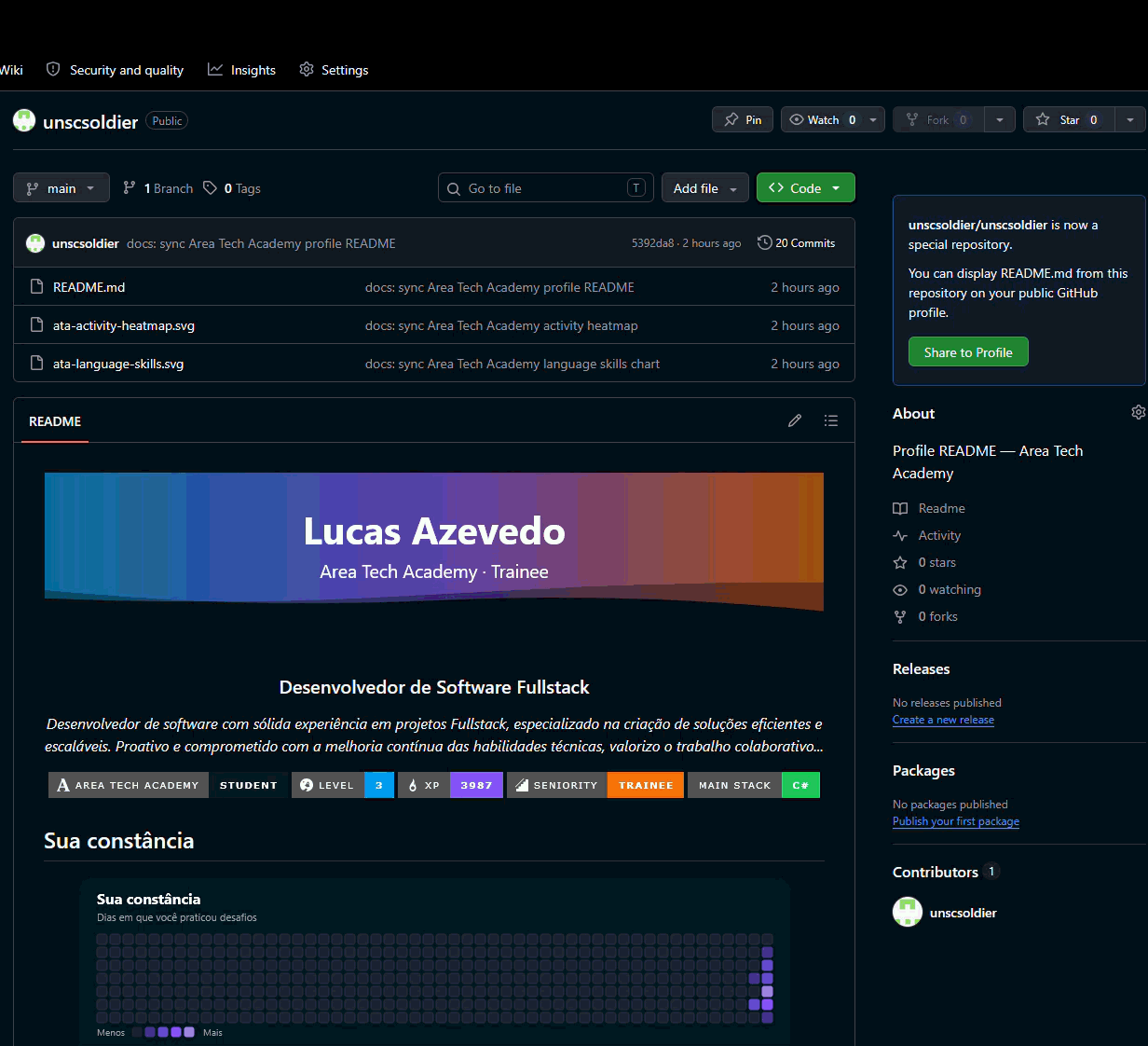
Task: Click the unscsoldier repository avatar
Action: coord(24,120)
